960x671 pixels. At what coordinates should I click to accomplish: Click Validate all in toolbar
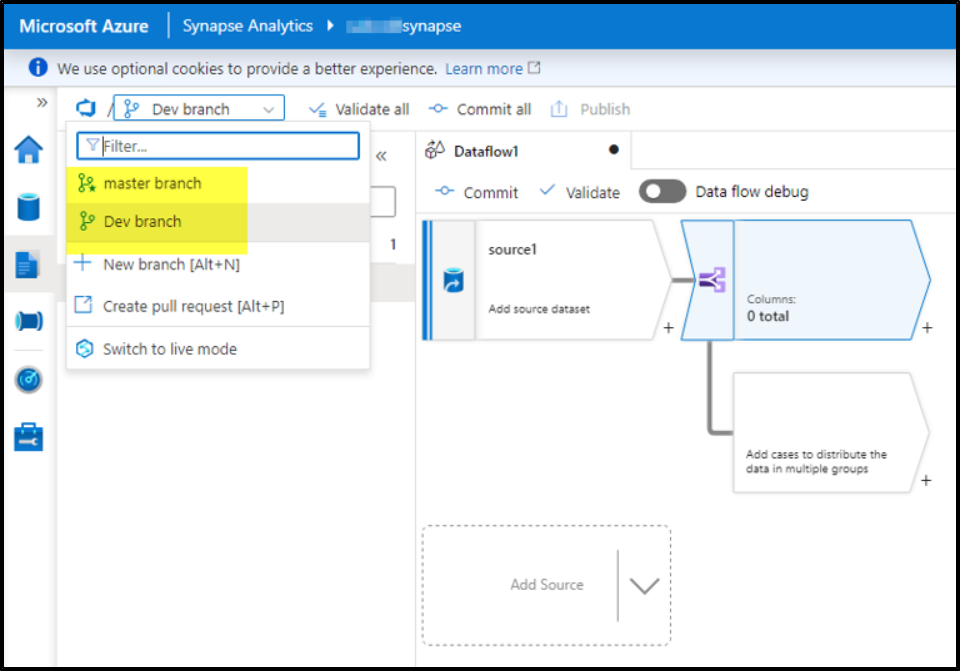(359, 110)
